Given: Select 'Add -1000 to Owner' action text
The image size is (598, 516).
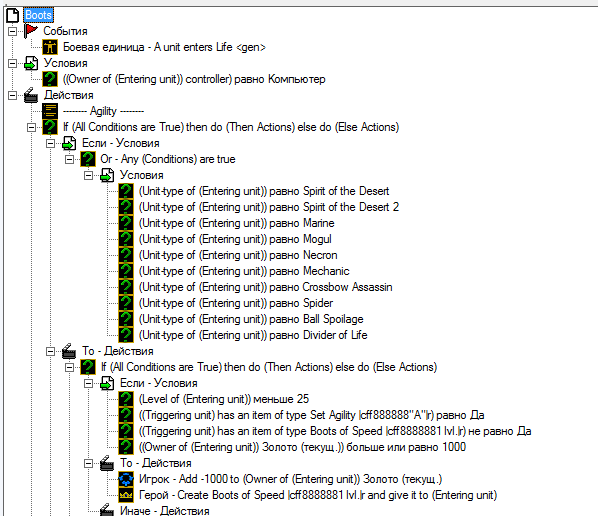Looking at the screenshot, I should point(291,479).
